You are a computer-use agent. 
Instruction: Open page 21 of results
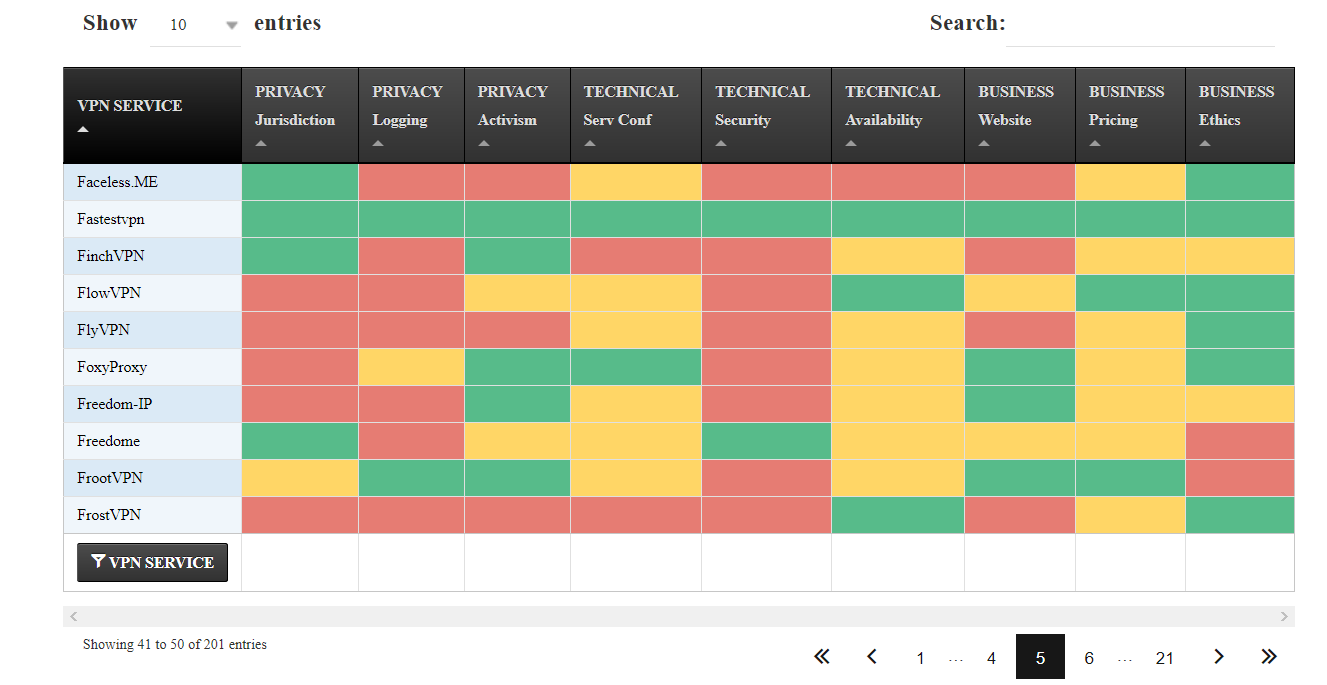click(x=1164, y=658)
